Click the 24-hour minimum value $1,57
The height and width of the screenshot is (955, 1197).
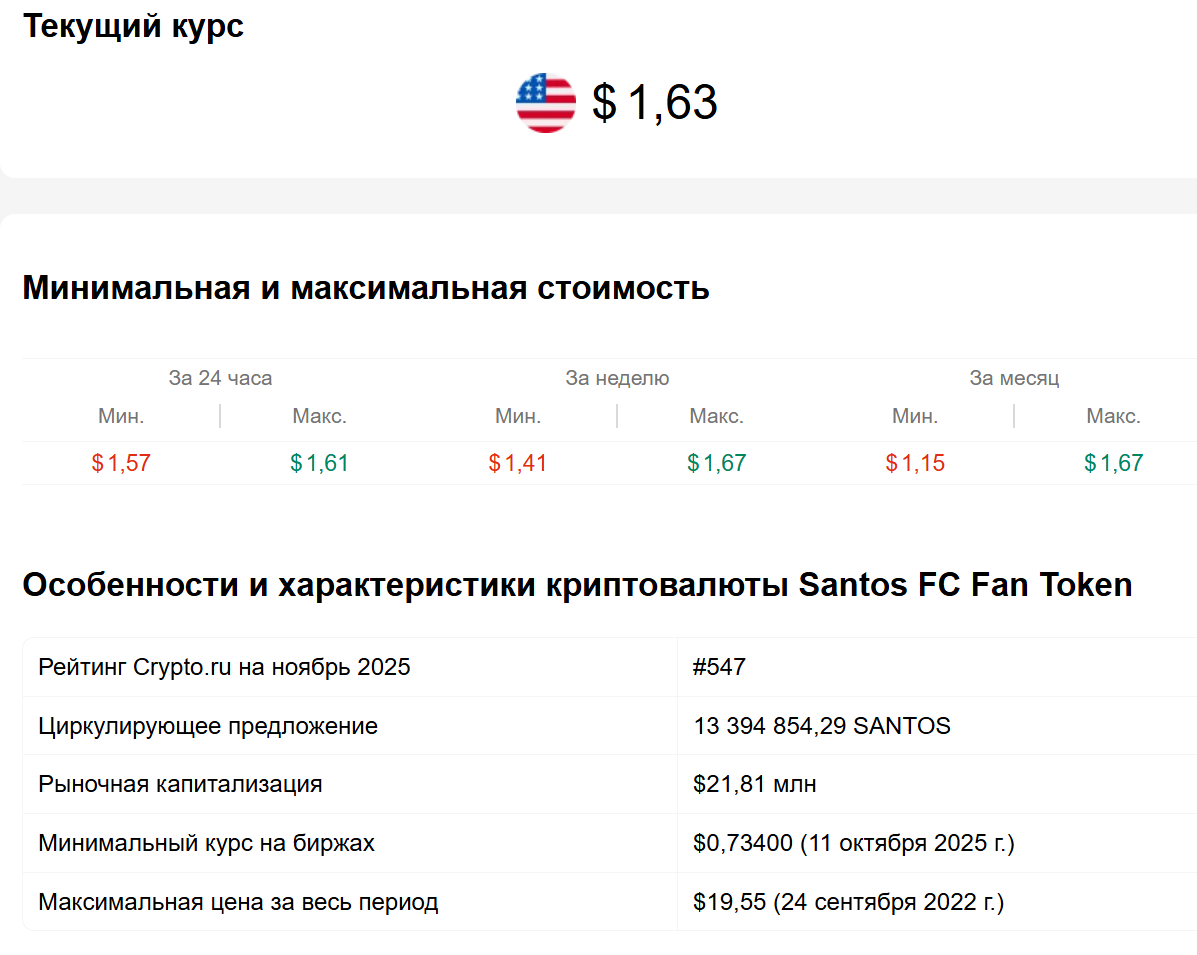point(121,463)
